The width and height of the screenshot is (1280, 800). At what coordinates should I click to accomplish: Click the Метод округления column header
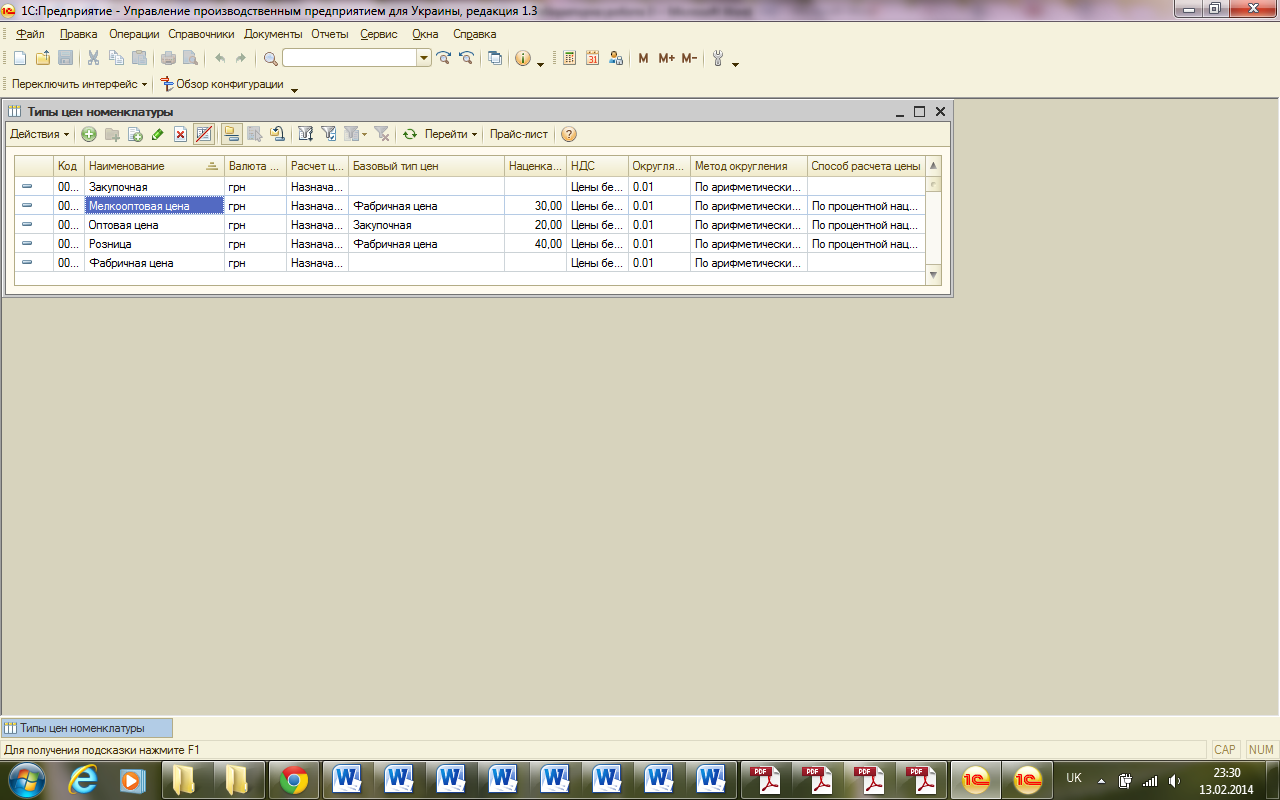[749, 166]
